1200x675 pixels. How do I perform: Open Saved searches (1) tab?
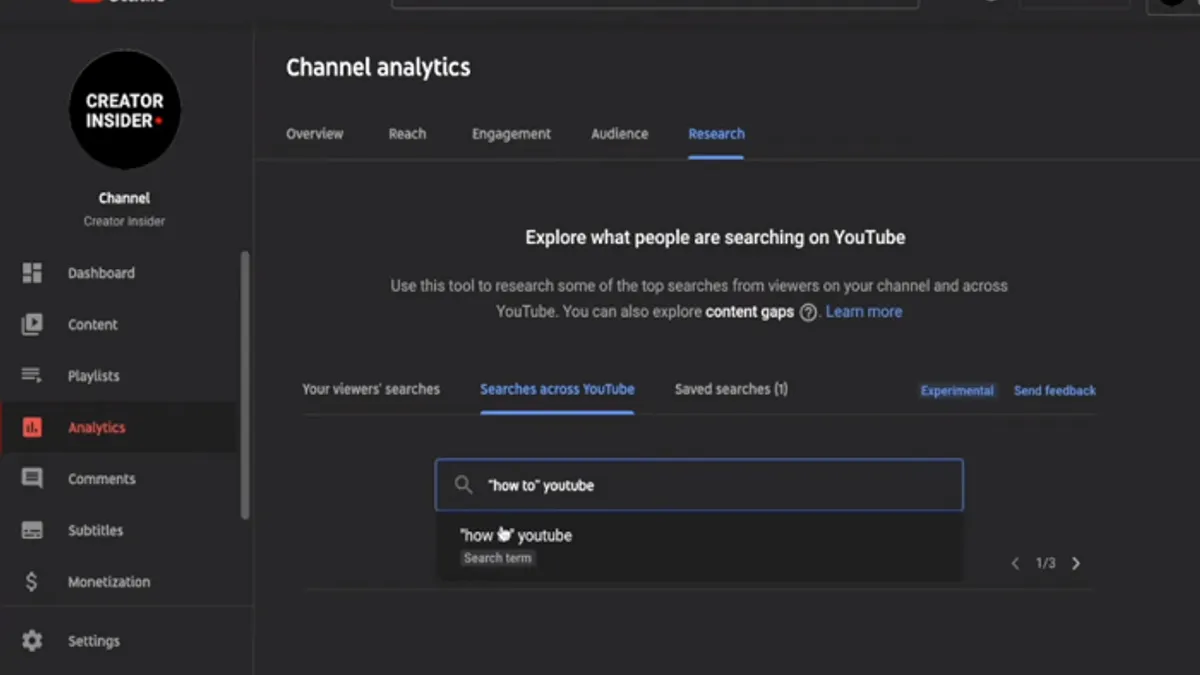pos(731,389)
